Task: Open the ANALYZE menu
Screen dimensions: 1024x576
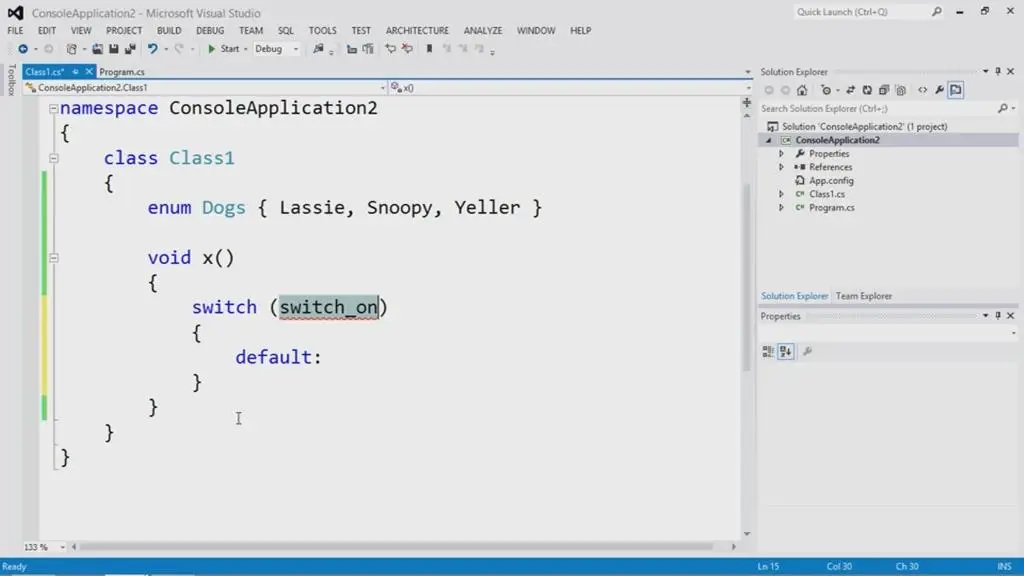Action: (483, 31)
